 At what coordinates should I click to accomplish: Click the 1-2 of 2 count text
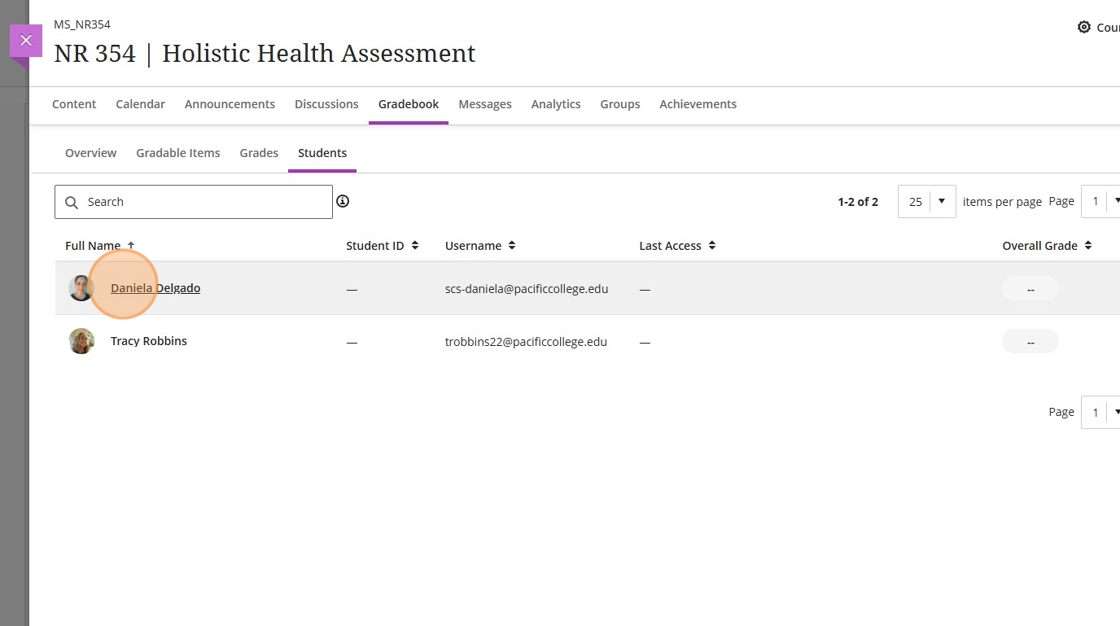(x=858, y=202)
